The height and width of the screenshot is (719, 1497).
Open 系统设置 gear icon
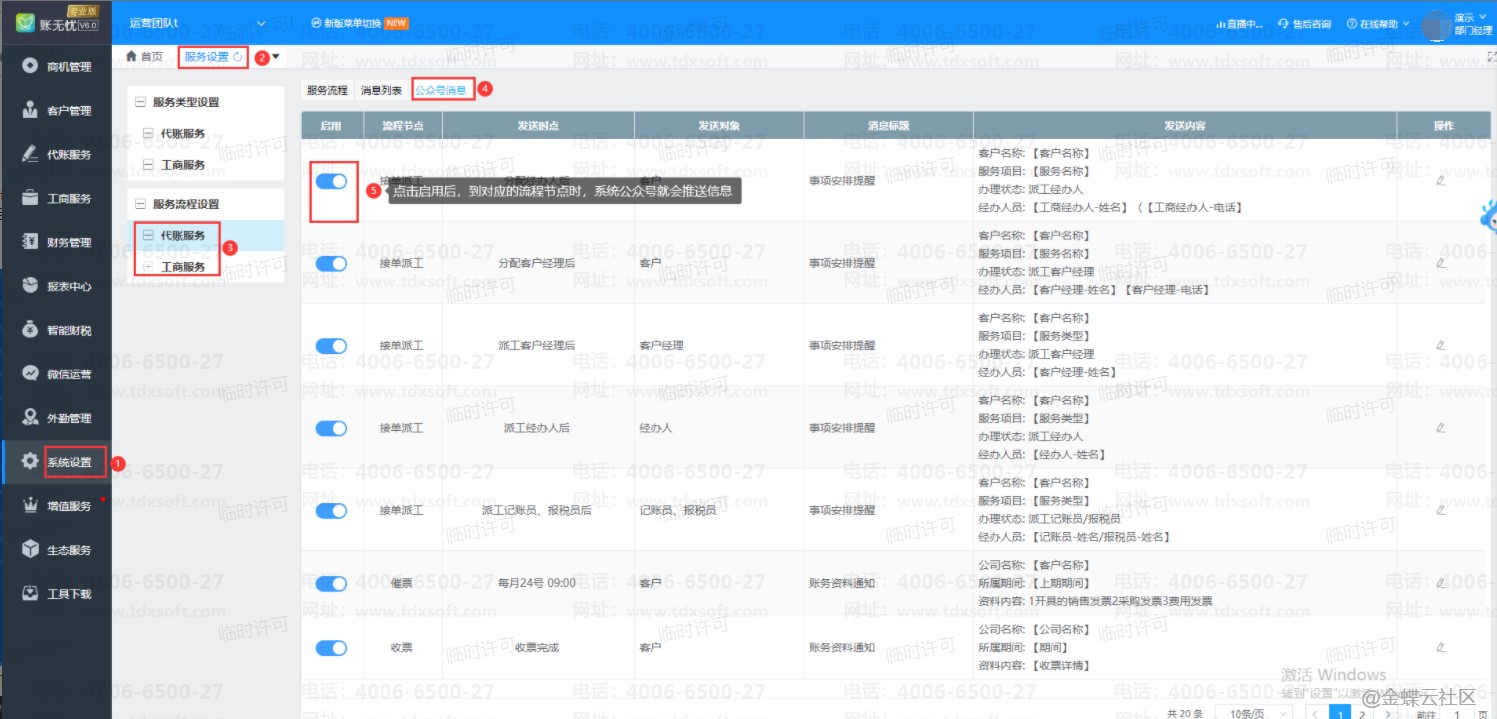(30, 461)
